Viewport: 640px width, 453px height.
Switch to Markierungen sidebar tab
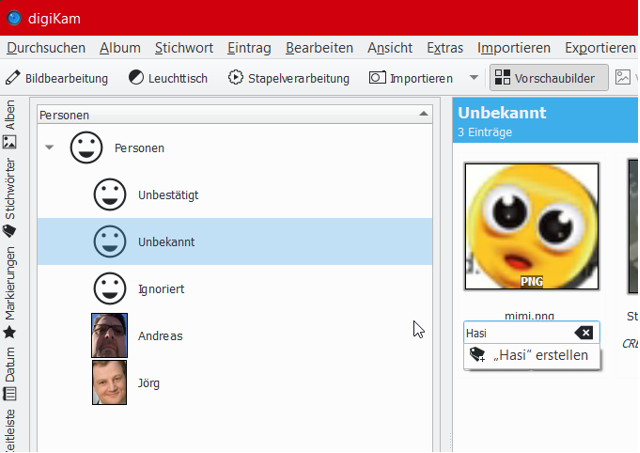[x=10, y=291]
